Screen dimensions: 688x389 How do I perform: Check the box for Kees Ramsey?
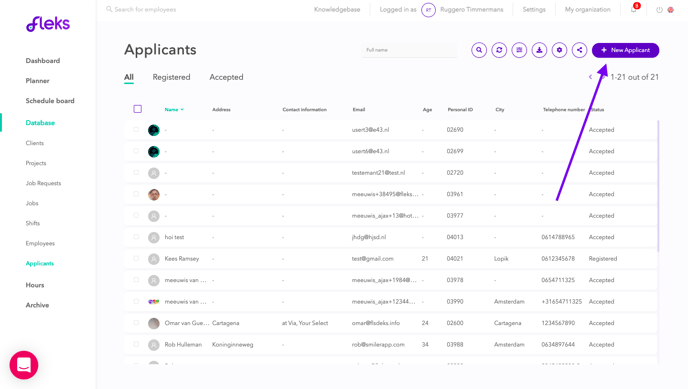tap(136, 258)
